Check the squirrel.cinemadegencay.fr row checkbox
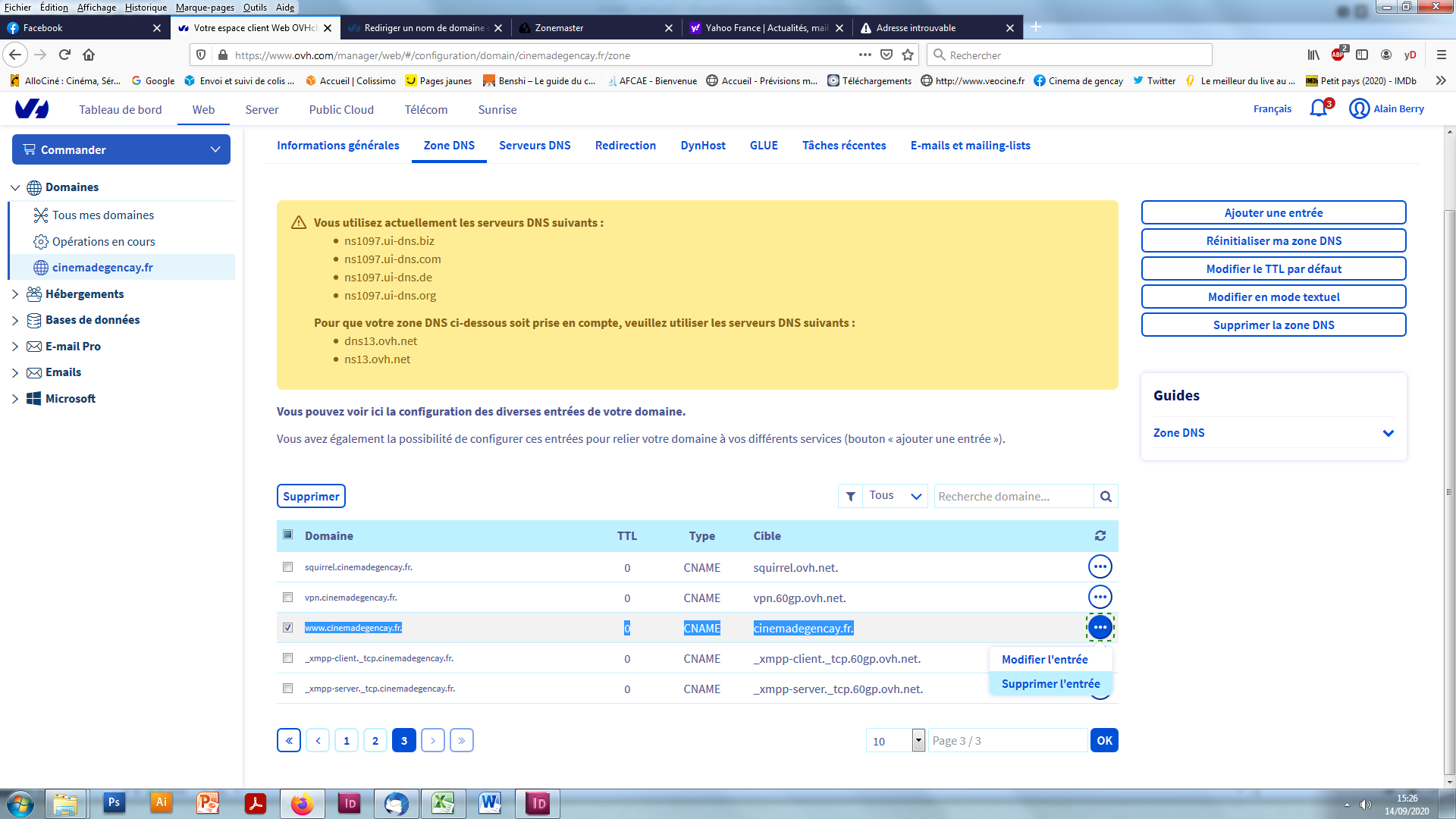This screenshot has width=1456, height=819. click(x=287, y=567)
